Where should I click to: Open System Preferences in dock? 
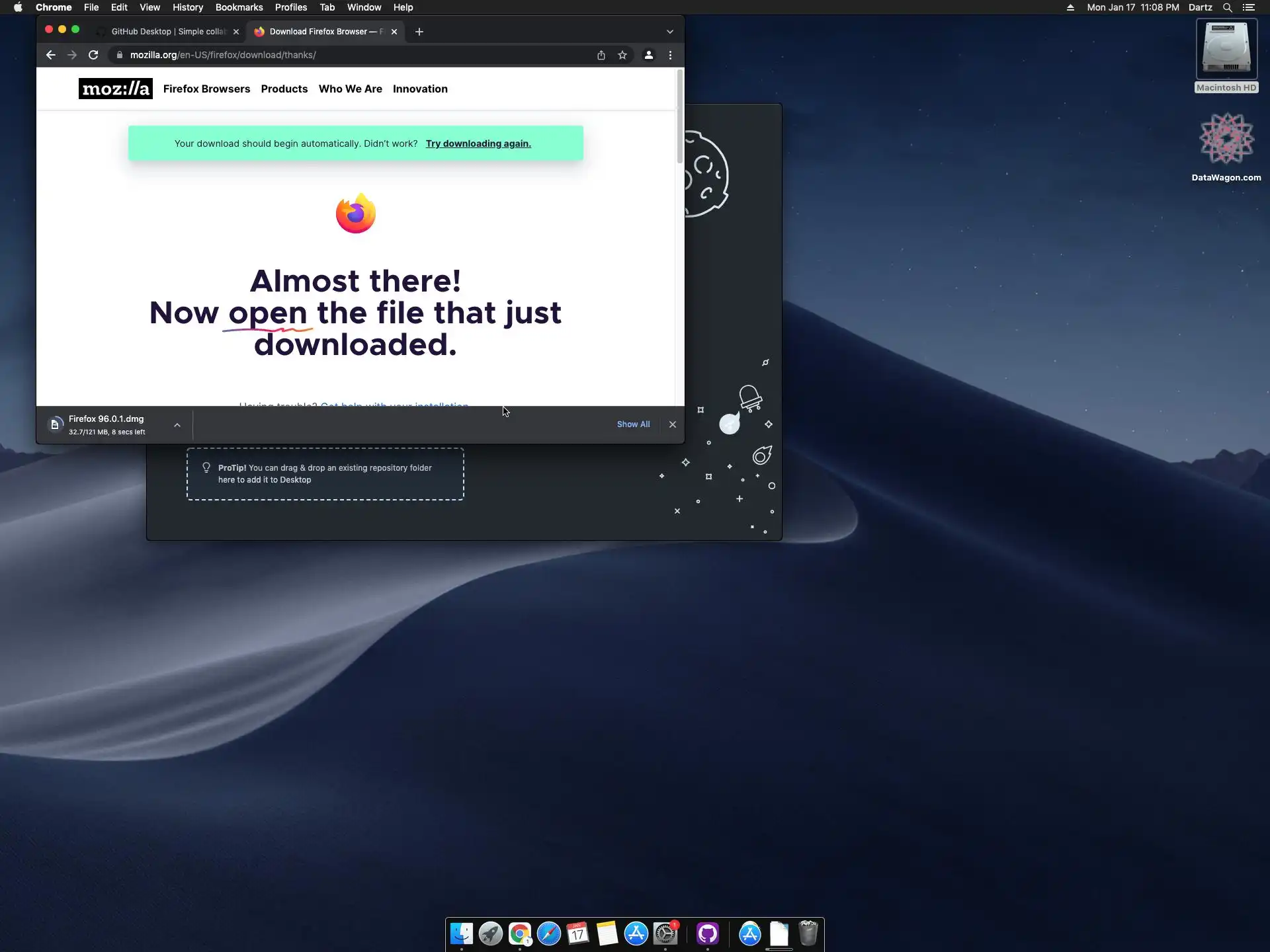click(665, 933)
